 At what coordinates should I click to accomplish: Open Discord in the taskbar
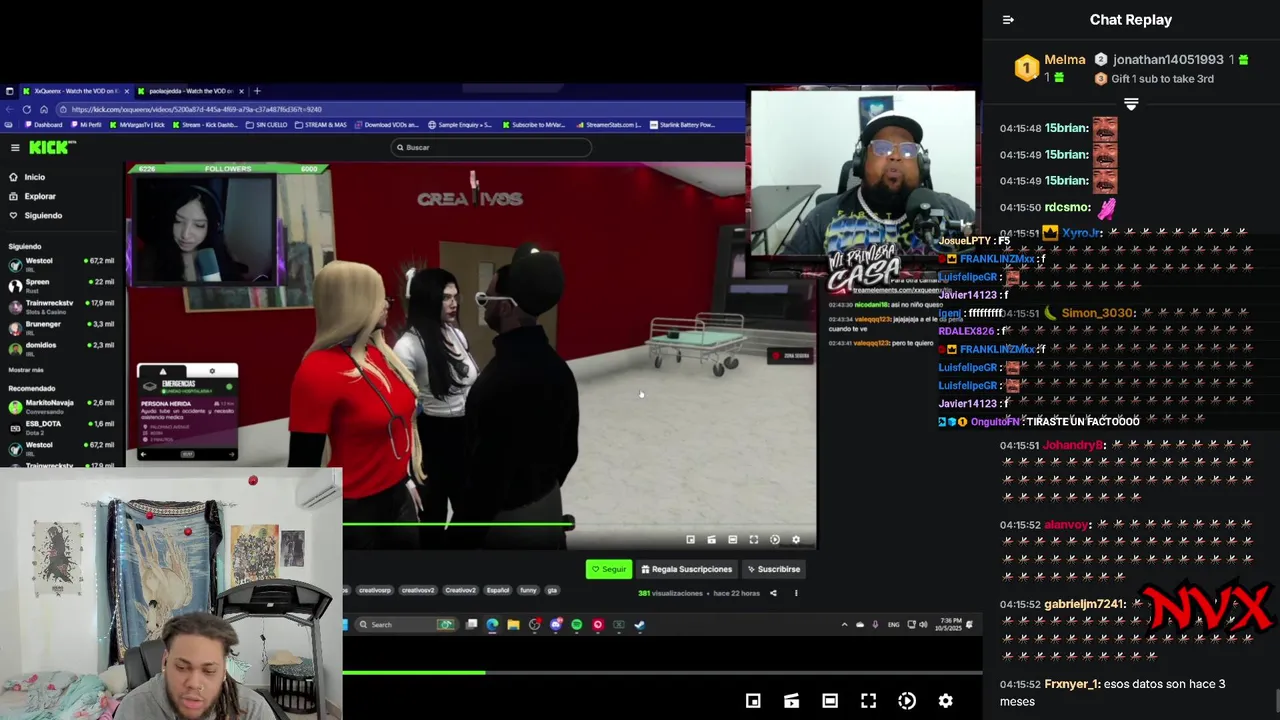(556, 625)
